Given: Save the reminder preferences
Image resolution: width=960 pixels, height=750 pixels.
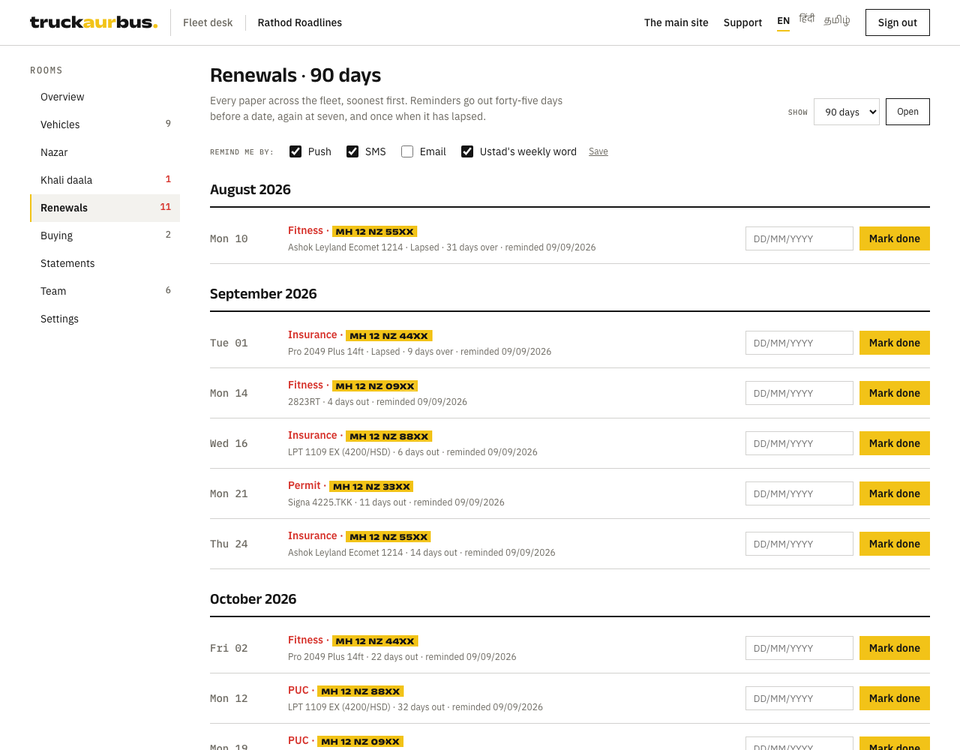Looking at the screenshot, I should coord(598,151).
